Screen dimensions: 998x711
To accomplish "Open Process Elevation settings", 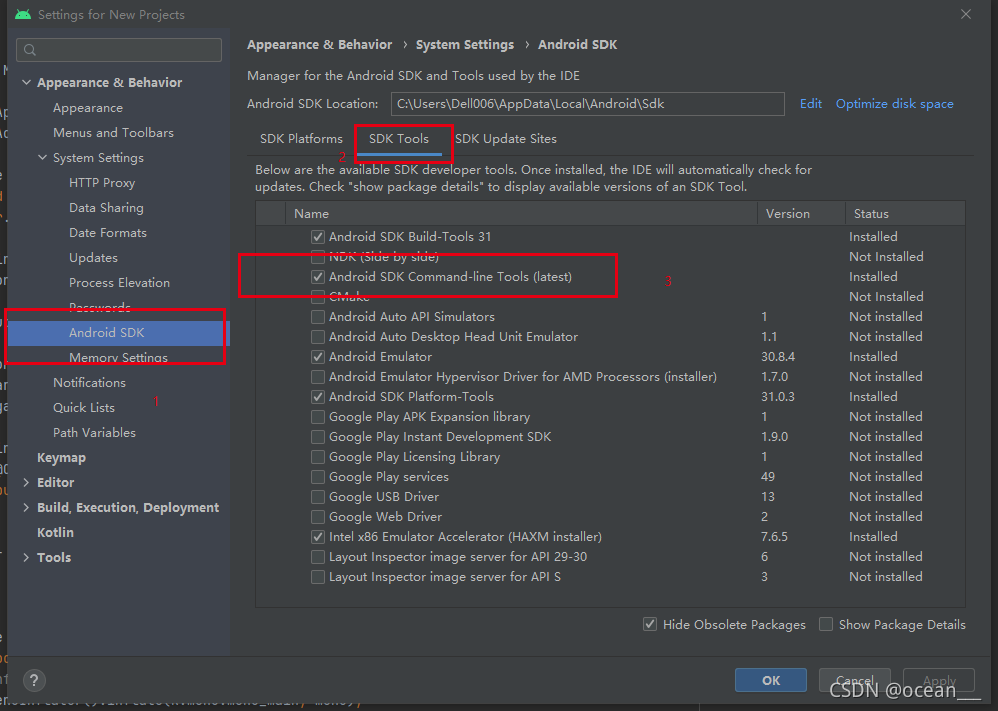I will tap(119, 282).
